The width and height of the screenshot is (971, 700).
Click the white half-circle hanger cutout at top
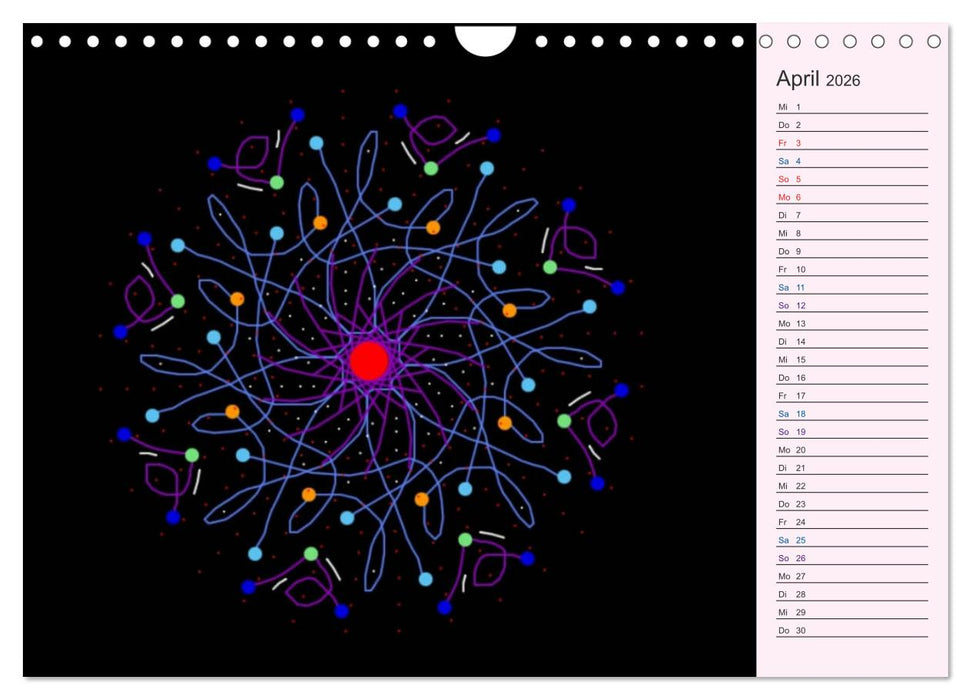[x=485, y=38]
